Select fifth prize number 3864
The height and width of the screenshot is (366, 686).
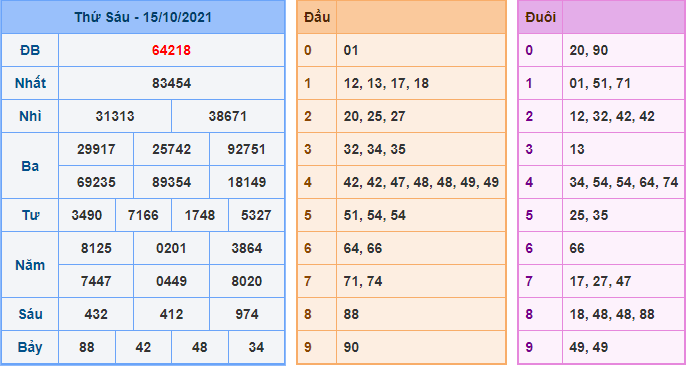(246, 248)
